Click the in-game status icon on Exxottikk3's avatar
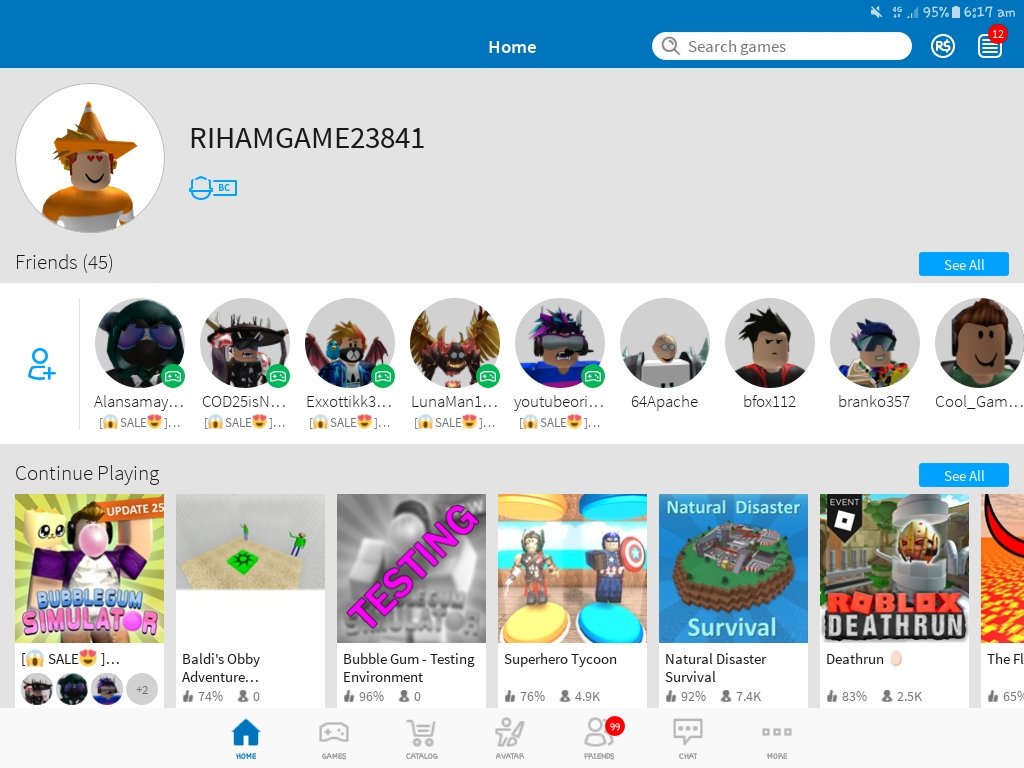 coord(383,376)
